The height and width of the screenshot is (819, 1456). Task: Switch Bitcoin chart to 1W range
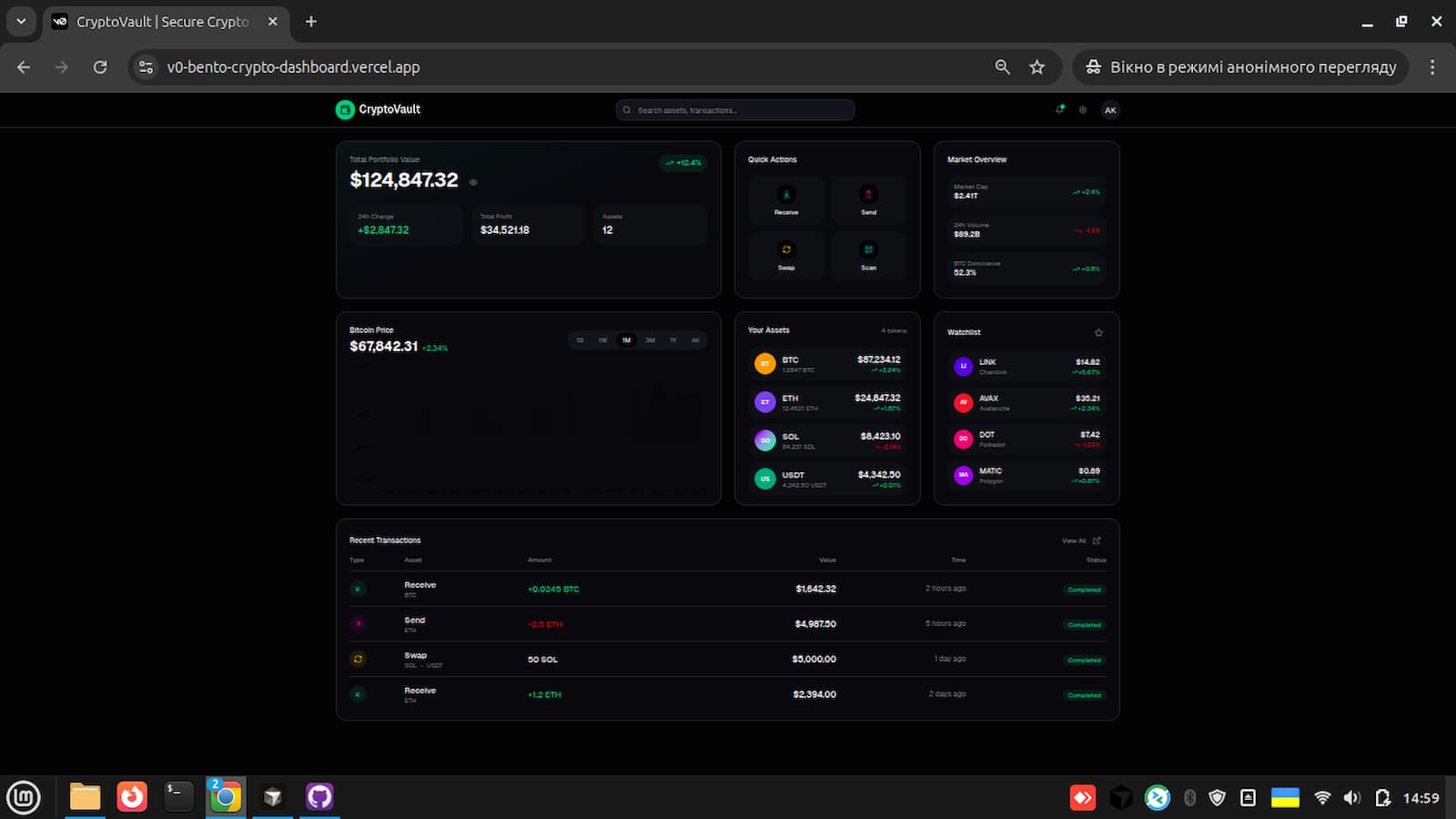602,340
